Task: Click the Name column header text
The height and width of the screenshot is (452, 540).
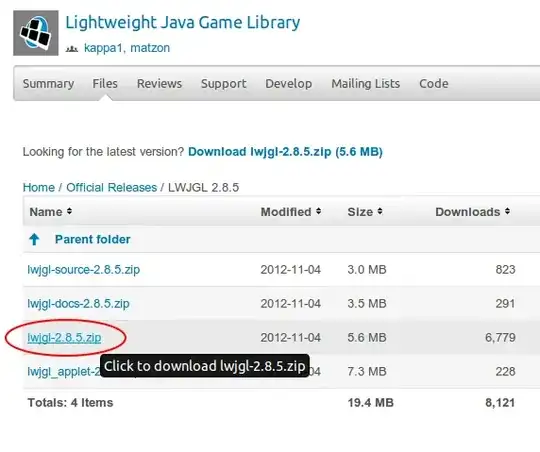Action: pos(46,212)
